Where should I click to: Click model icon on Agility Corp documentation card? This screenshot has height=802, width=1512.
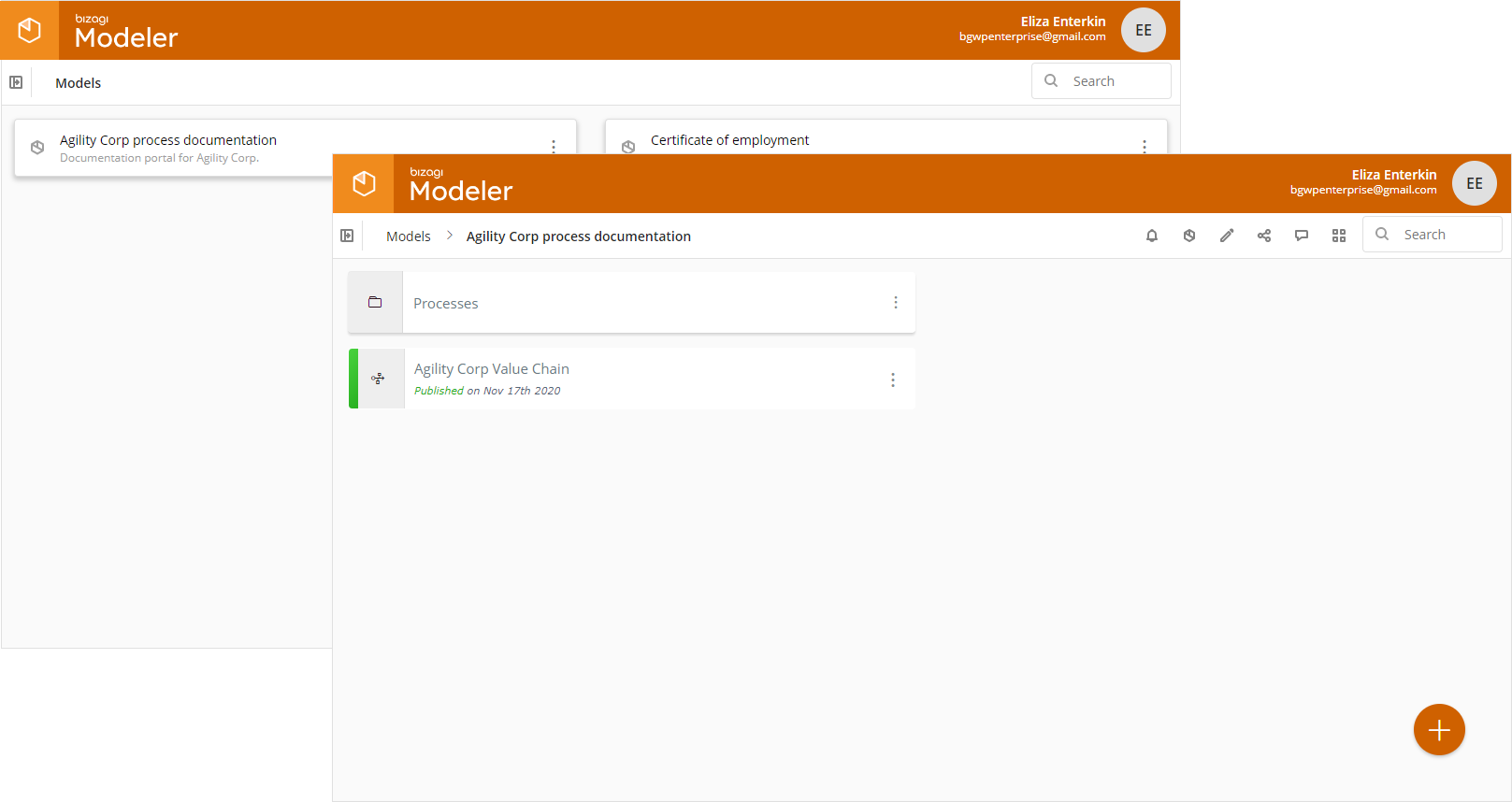click(37, 148)
